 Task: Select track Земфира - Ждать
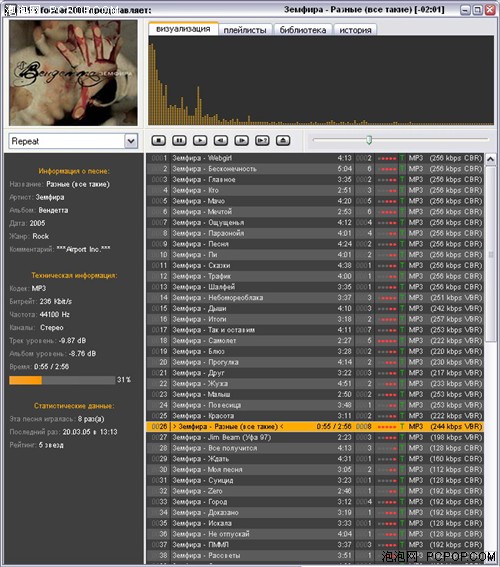pyautogui.click(x=315, y=459)
